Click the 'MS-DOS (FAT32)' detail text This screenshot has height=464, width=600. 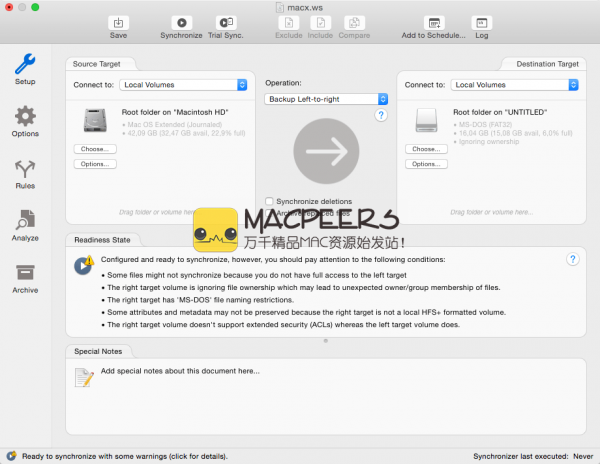click(485, 124)
